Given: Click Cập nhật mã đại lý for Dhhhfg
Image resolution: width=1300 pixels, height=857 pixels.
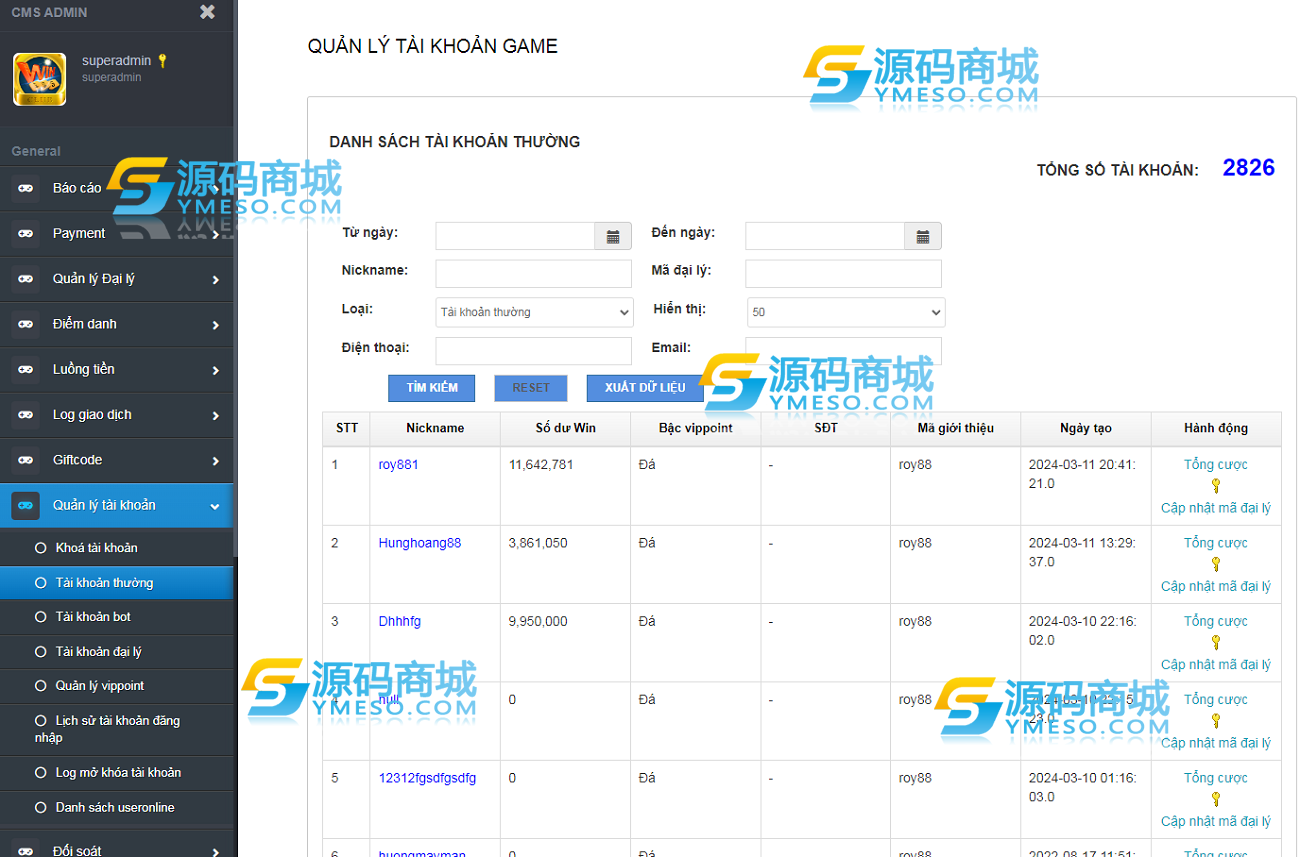Looking at the screenshot, I should tap(1216, 664).
